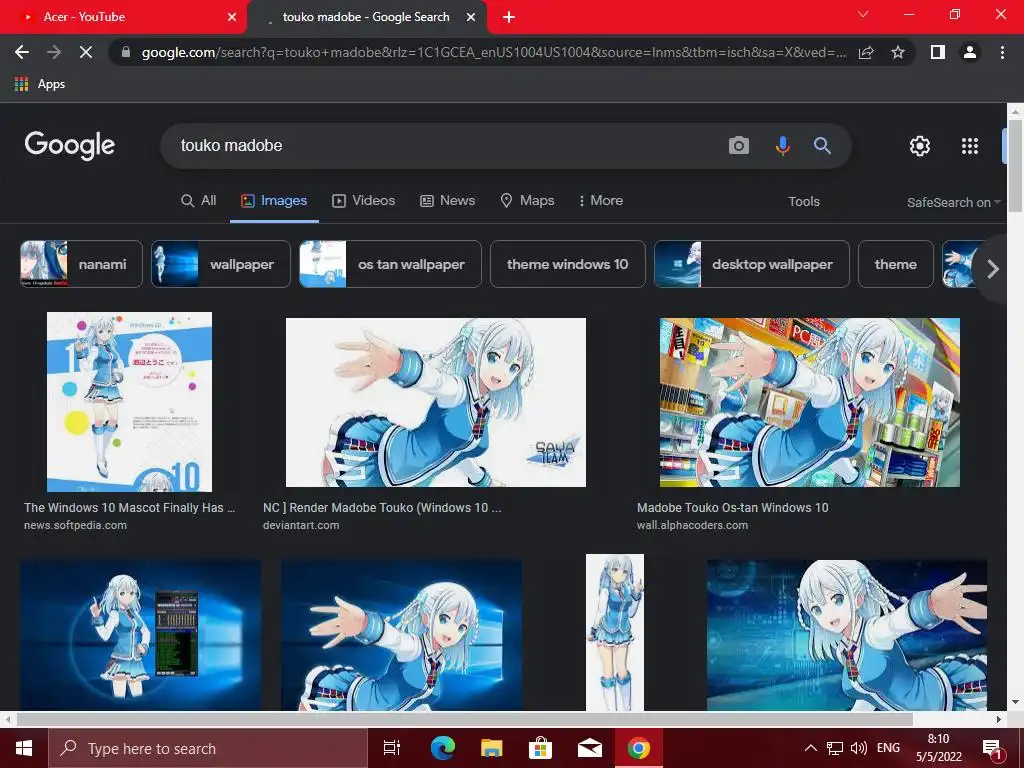The image size is (1024, 768).
Task: Click the forward navigation arrow
Action: click(x=54, y=52)
